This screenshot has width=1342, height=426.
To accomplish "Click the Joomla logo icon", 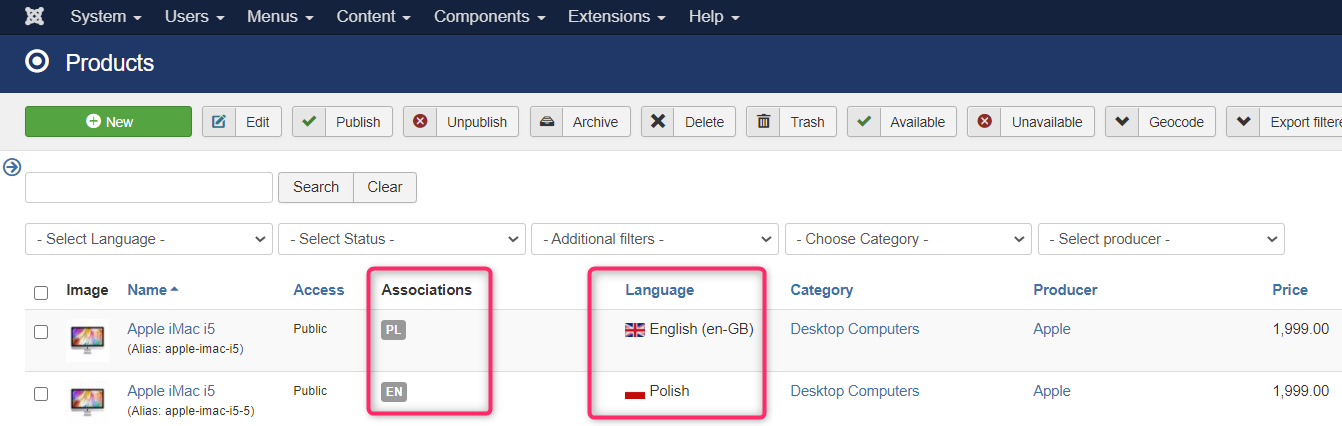I will (34, 17).
